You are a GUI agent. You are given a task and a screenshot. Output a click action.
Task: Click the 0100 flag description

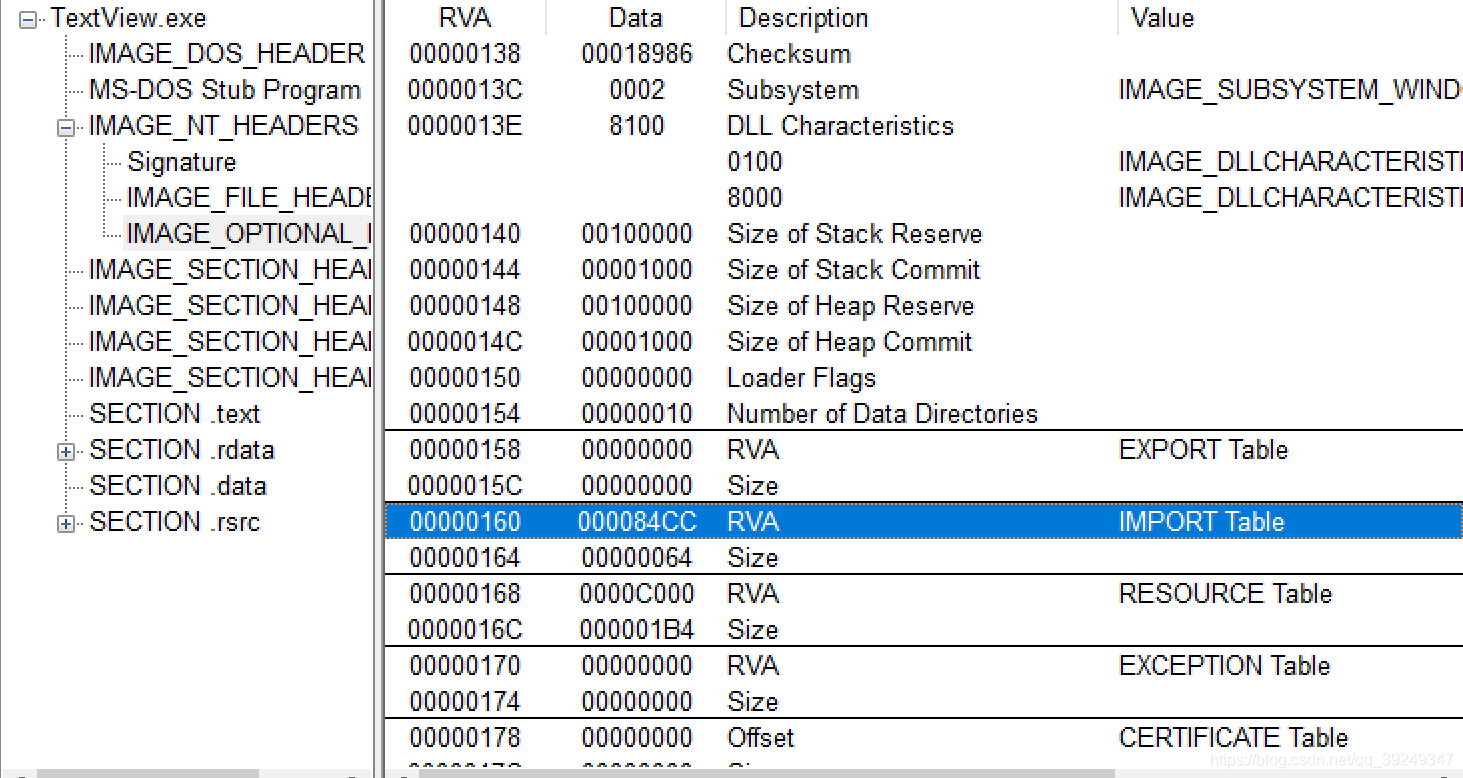click(x=755, y=162)
